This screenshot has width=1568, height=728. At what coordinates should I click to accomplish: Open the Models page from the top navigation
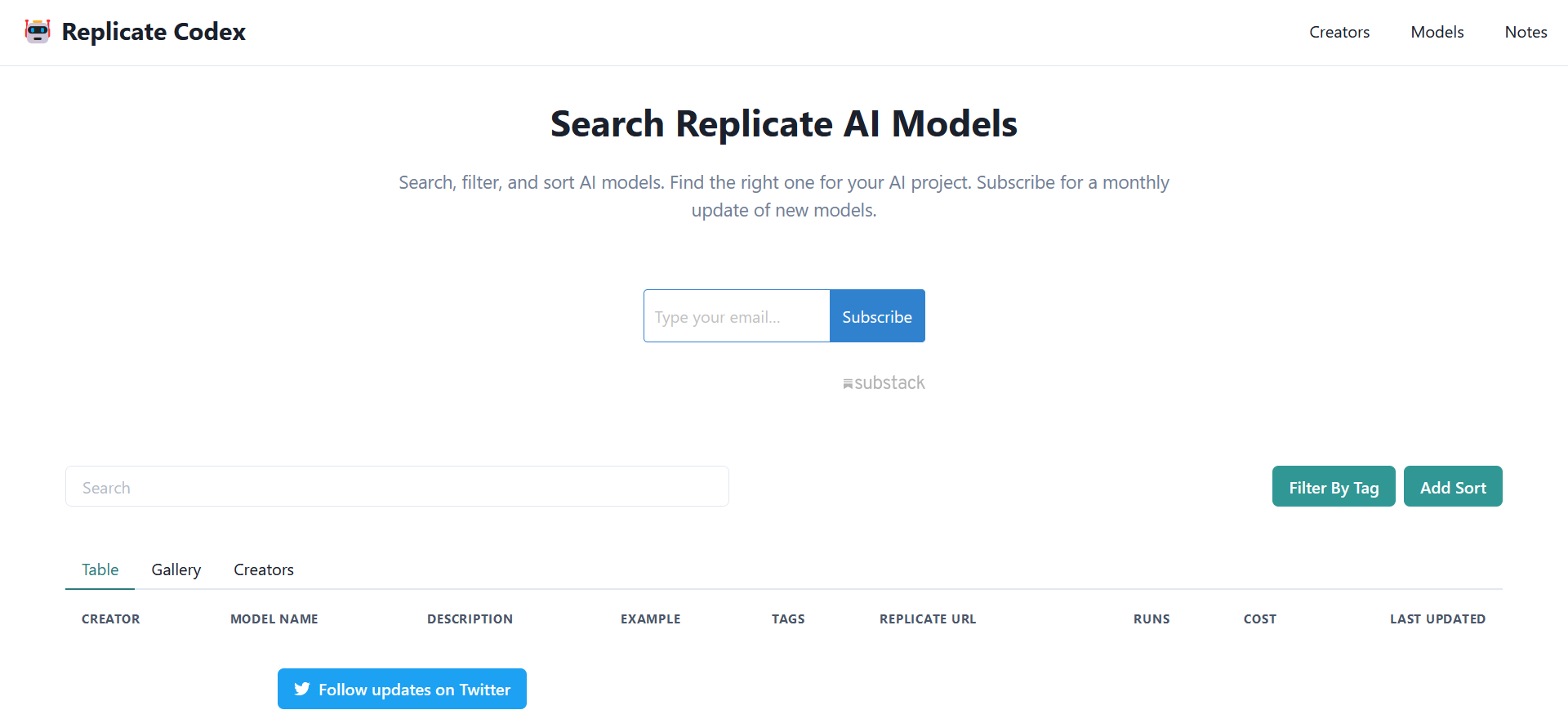[1437, 32]
